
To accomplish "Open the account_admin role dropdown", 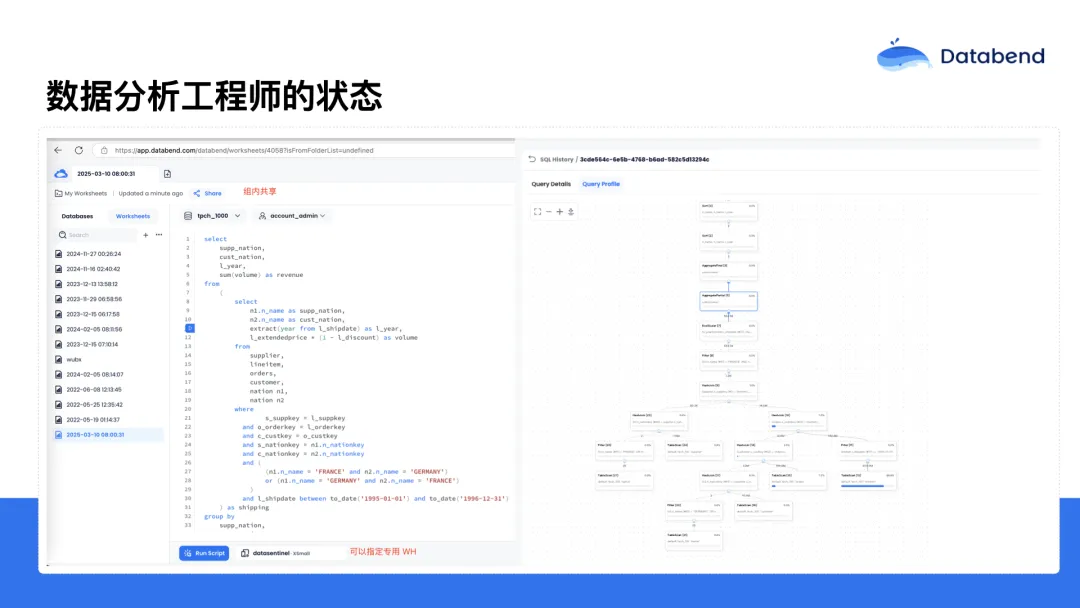I will pyautogui.click(x=292, y=216).
